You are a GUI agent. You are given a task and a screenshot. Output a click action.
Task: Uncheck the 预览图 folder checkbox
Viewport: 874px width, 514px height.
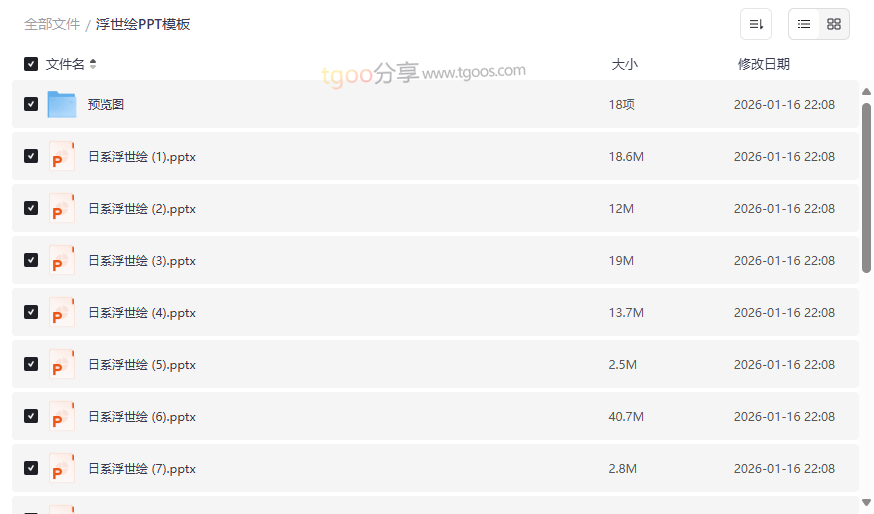31,104
